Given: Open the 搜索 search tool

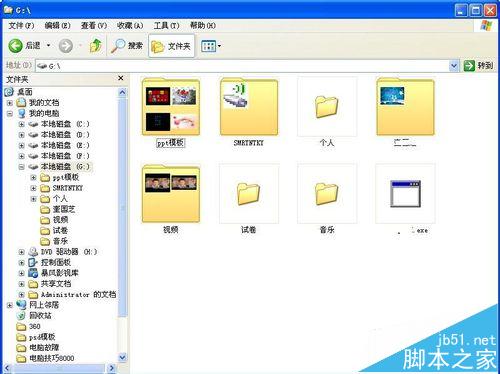Looking at the screenshot, I should tap(127, 46).
